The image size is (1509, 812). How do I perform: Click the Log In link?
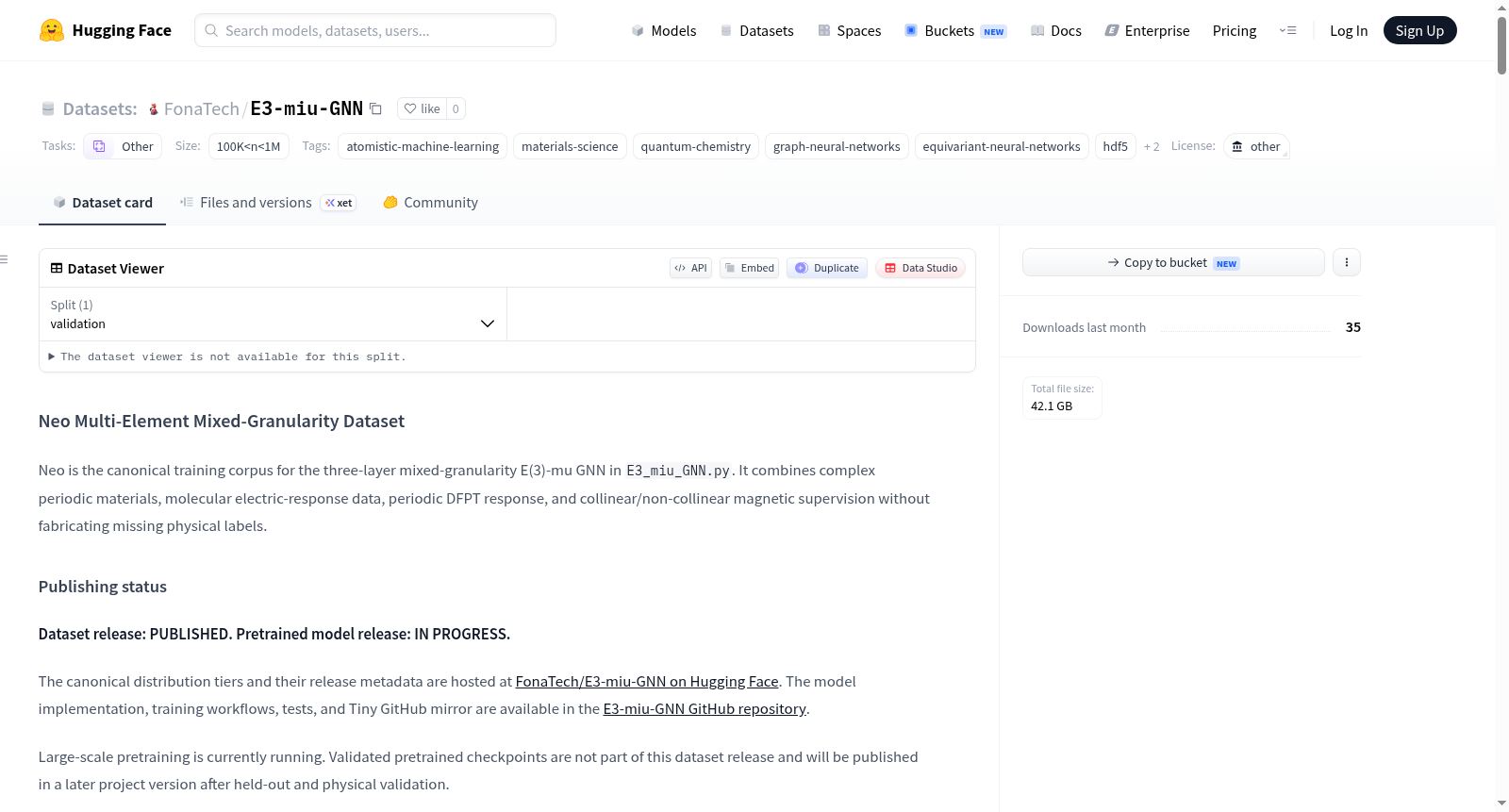pyautogui.click(x=1349, y=30)
